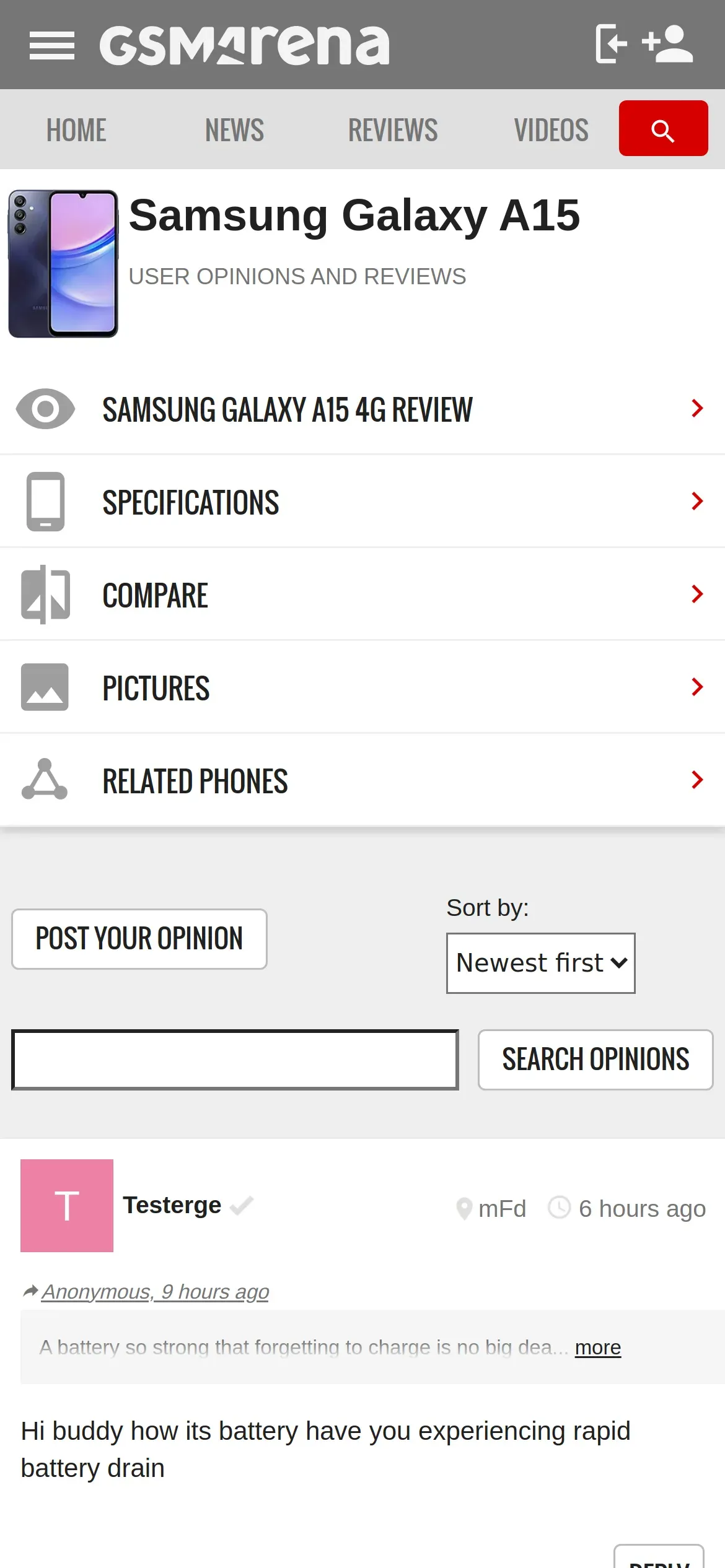Viewport: 725px width, 1568px height.
Task: Go to the News tab
Action: [x=234, y=130]
